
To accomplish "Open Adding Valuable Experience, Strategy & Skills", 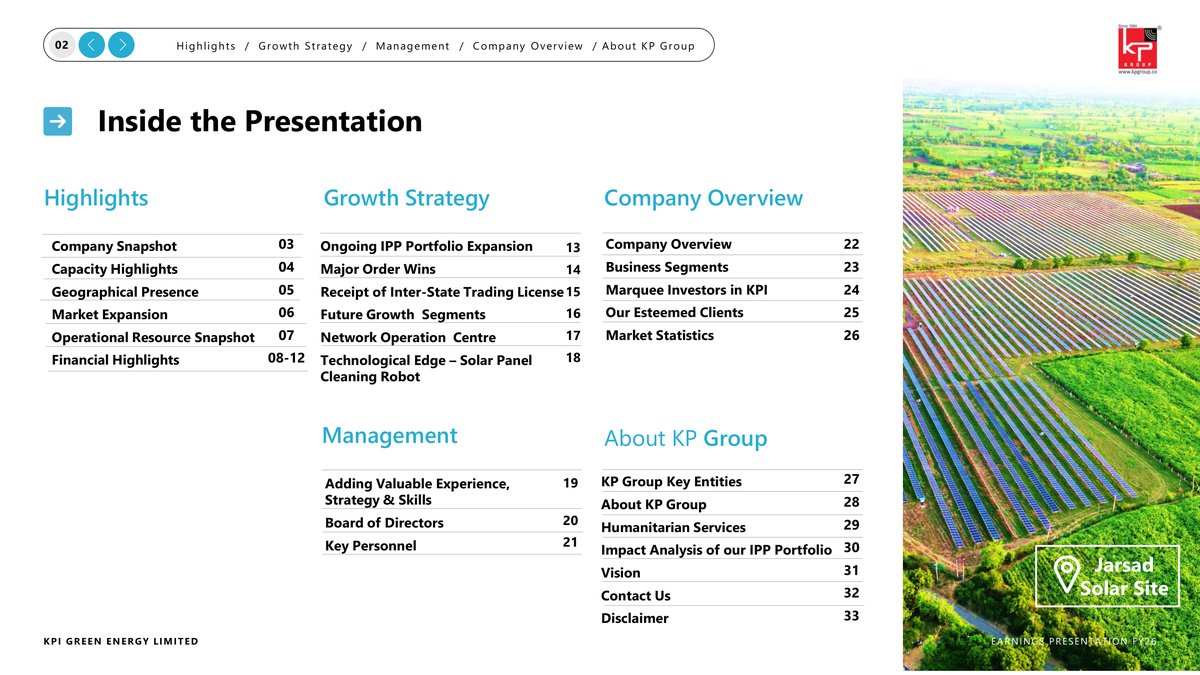I will click(417, 491).
